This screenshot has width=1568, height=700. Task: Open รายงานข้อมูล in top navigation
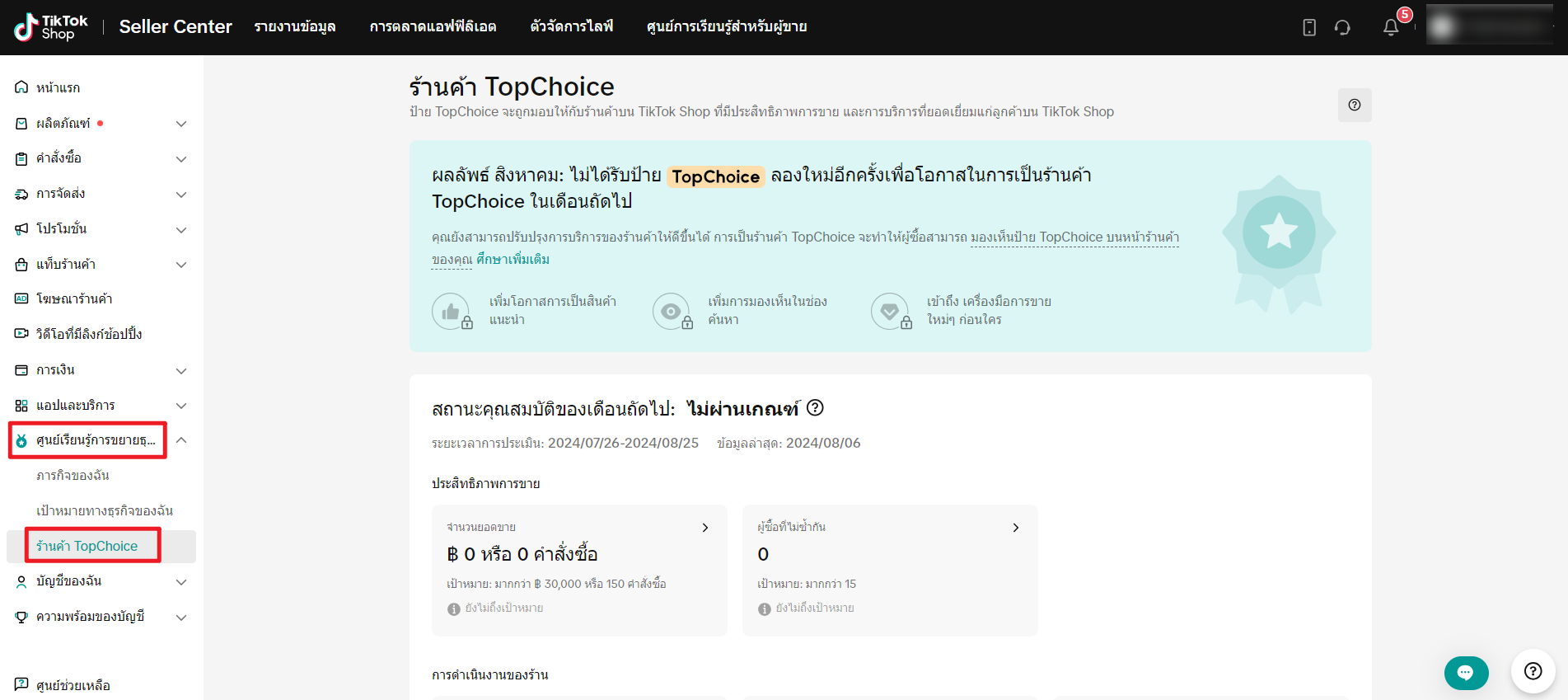(295, 27)
